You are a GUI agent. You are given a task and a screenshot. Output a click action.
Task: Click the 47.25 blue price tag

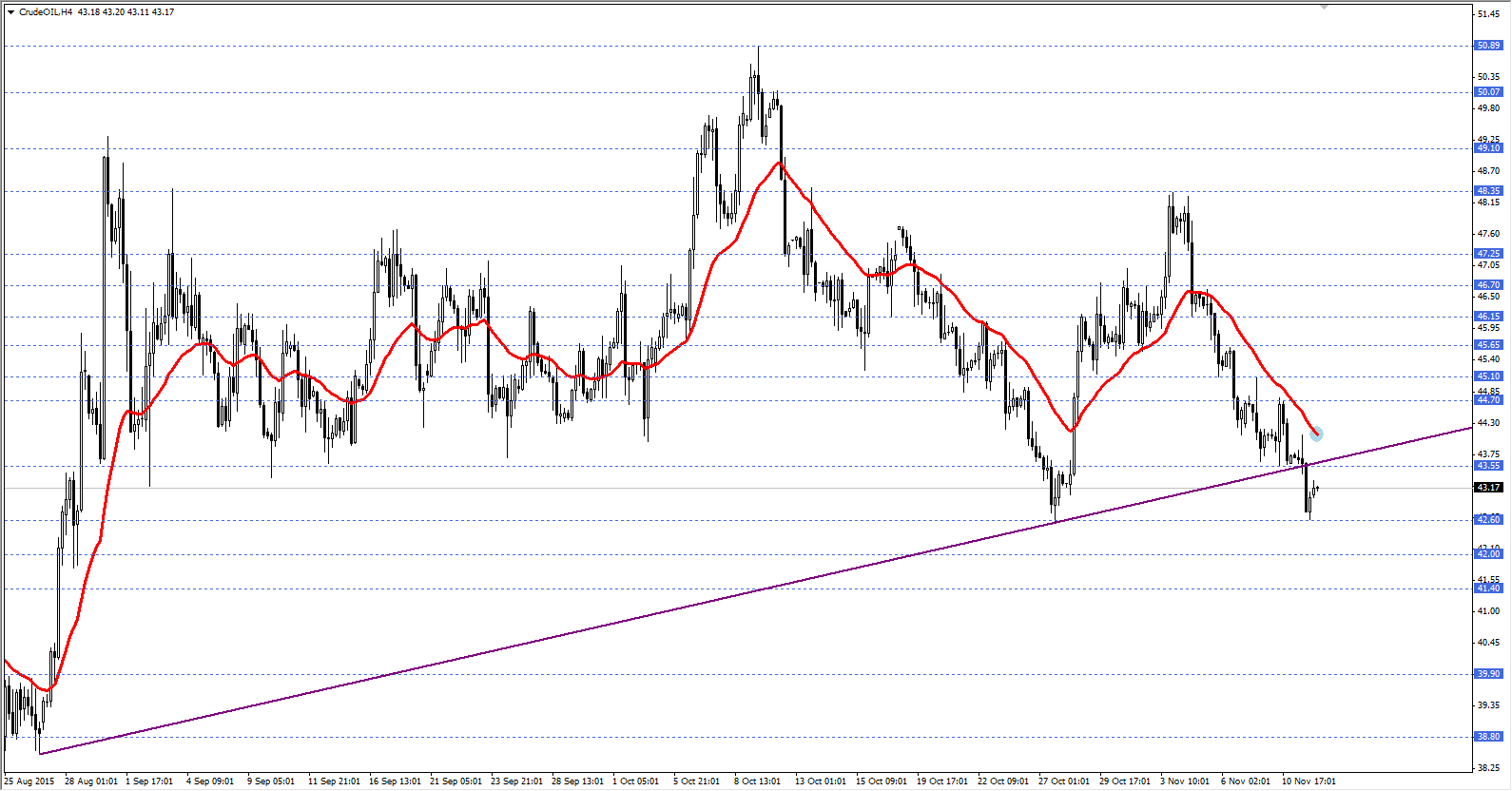[x=1488, y=254]
